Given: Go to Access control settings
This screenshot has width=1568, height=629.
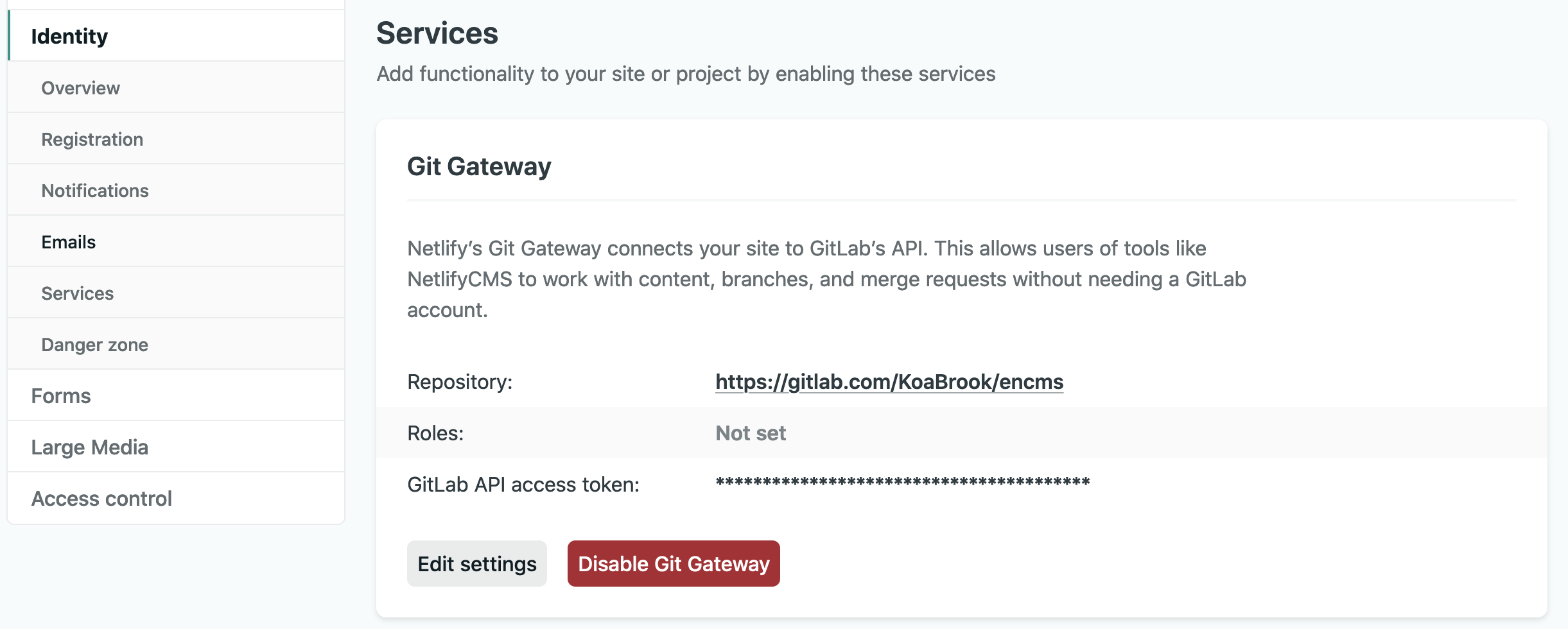Looking at the screenshot, I should tap(101, 499).
